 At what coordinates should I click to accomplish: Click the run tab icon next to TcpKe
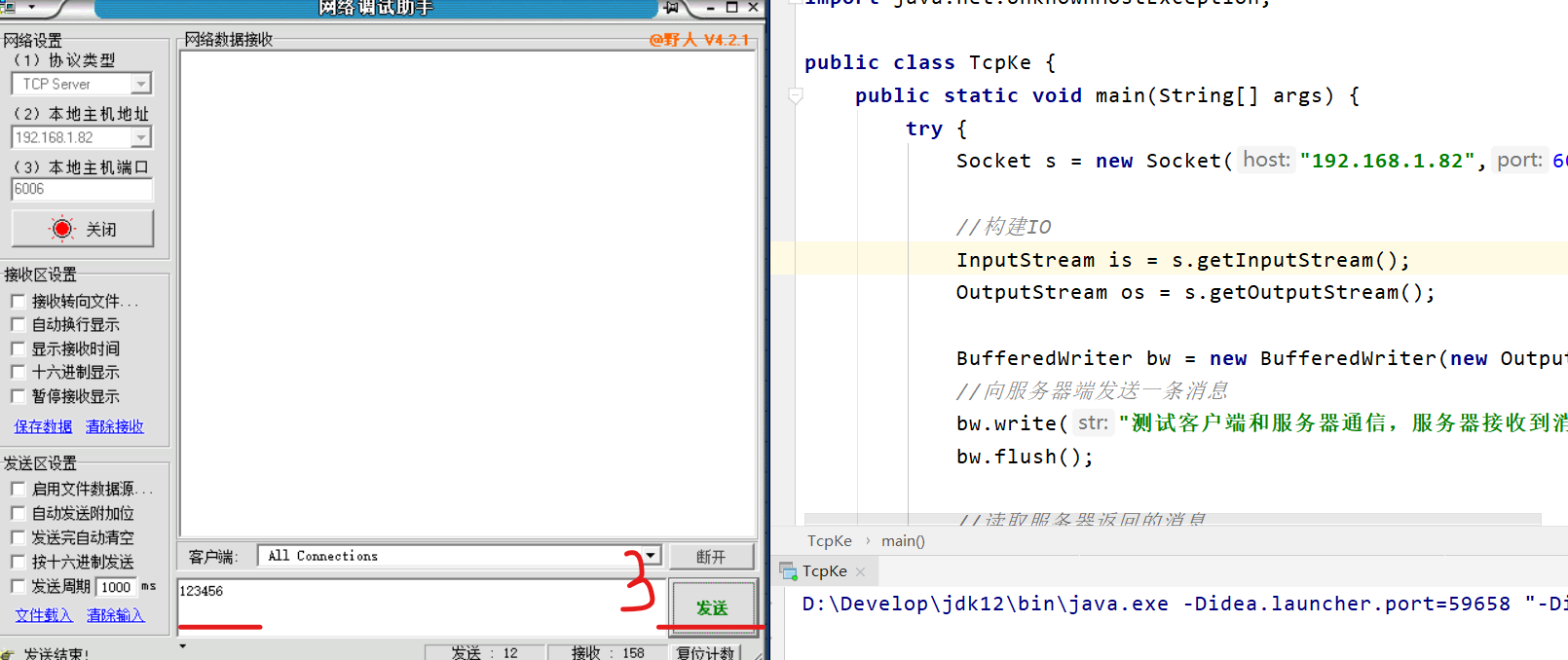pyautogui.click(x=788, y=571)
